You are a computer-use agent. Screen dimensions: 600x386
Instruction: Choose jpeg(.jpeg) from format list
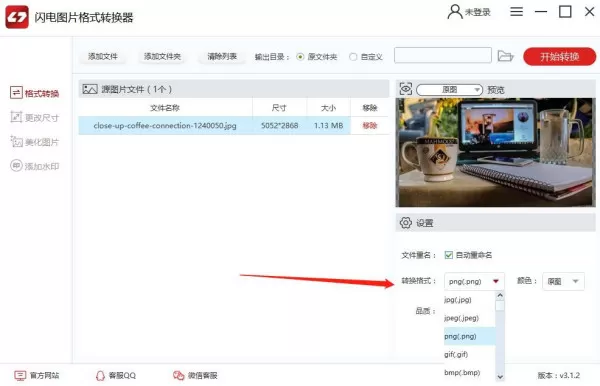click(x=470, y=318)
